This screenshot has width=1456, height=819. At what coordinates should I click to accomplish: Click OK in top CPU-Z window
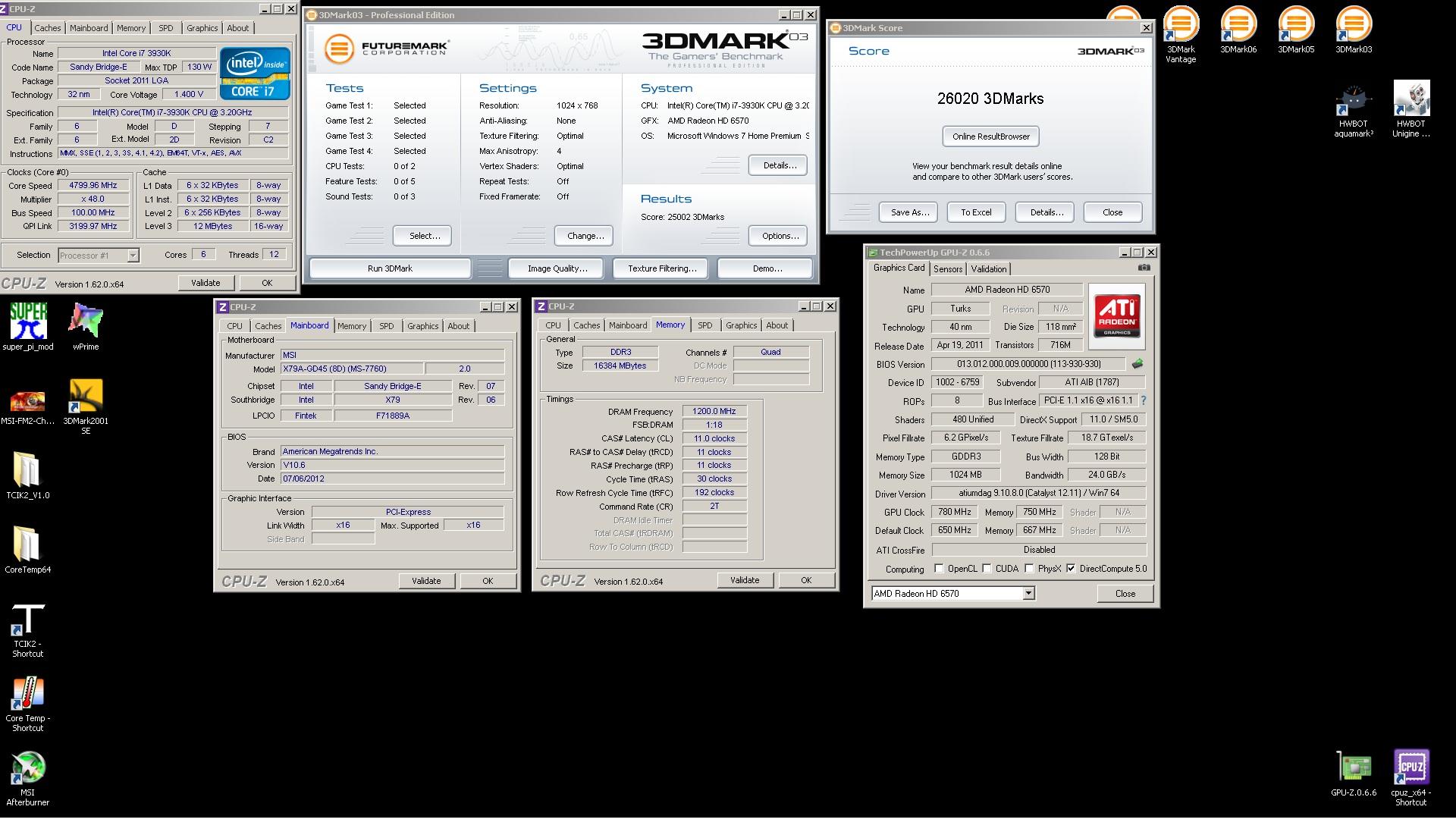[267, 283]
